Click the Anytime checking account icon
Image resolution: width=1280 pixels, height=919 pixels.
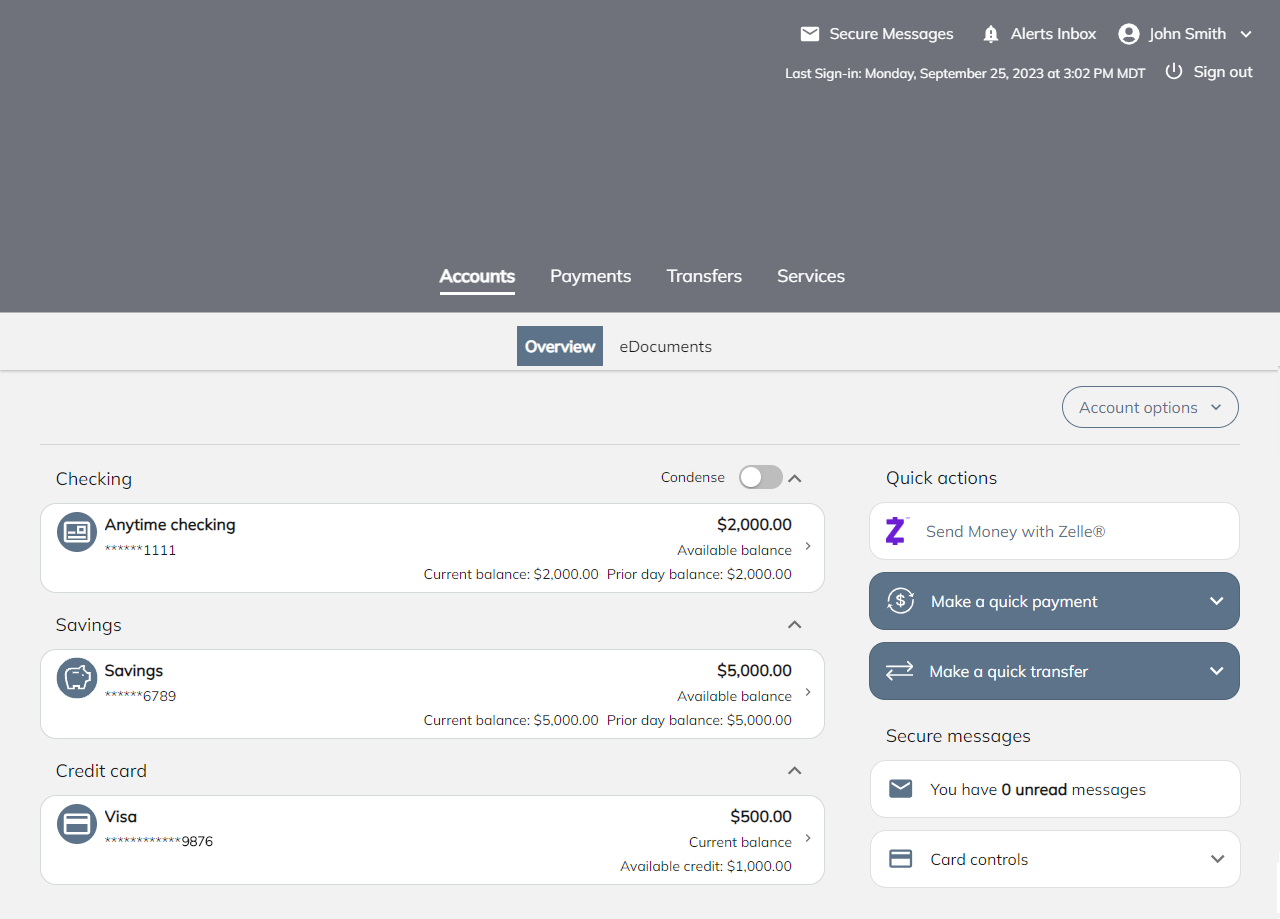tap(77, 532)
